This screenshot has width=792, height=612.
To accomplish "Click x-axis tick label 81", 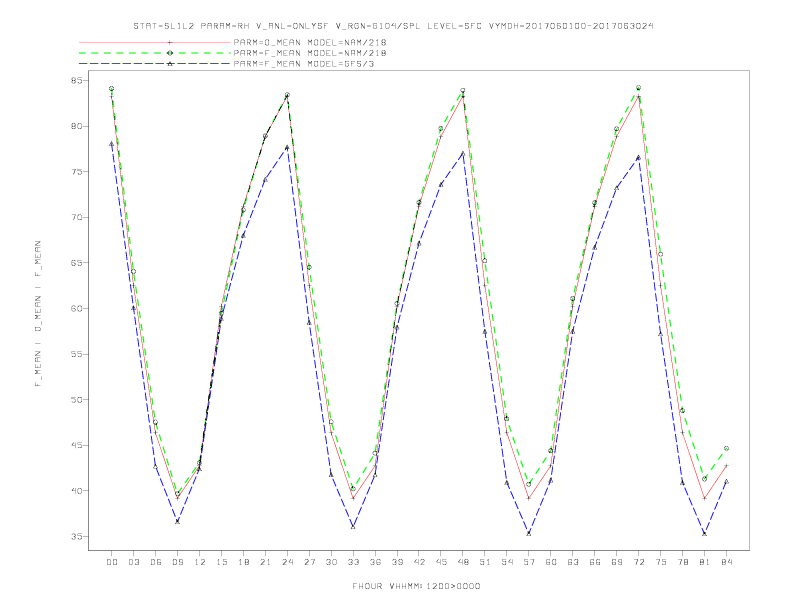I will click(x=705, y=562).
